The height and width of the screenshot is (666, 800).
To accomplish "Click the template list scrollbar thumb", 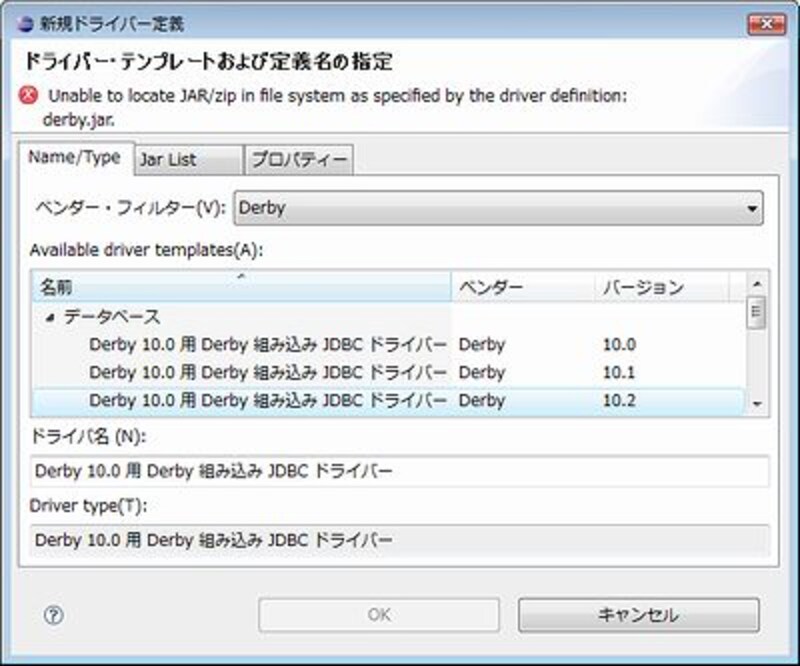I will (x=757, y=313).
